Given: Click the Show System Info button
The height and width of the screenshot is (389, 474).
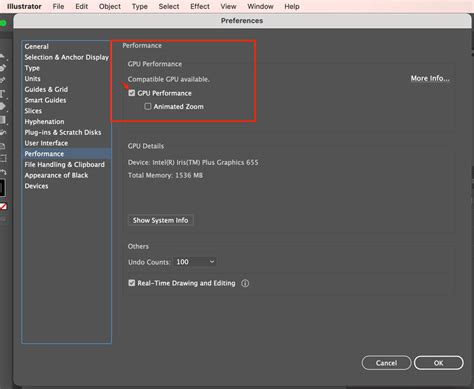Looking at the screenshot, I should [x=161, y=220].
